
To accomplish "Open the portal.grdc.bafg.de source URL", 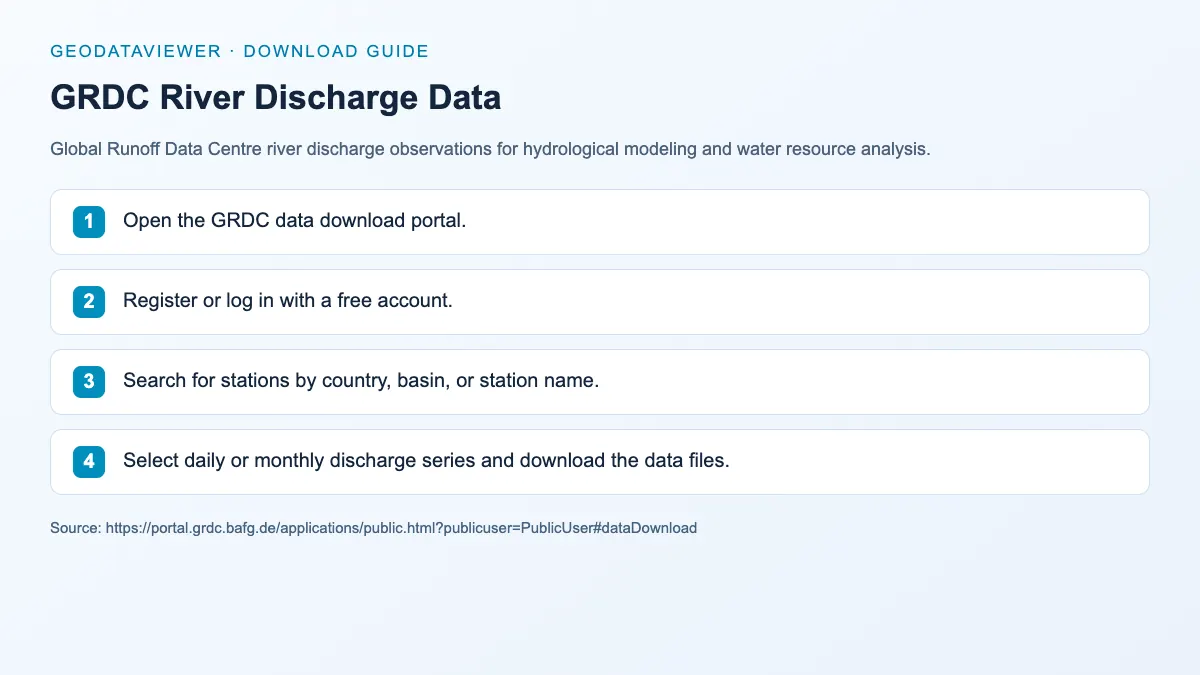I will coord(400,527).
